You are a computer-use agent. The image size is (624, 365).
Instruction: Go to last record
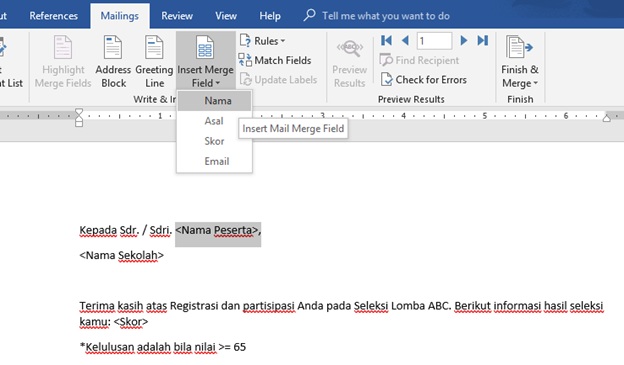pyautogui.click(x=483, y=40)
